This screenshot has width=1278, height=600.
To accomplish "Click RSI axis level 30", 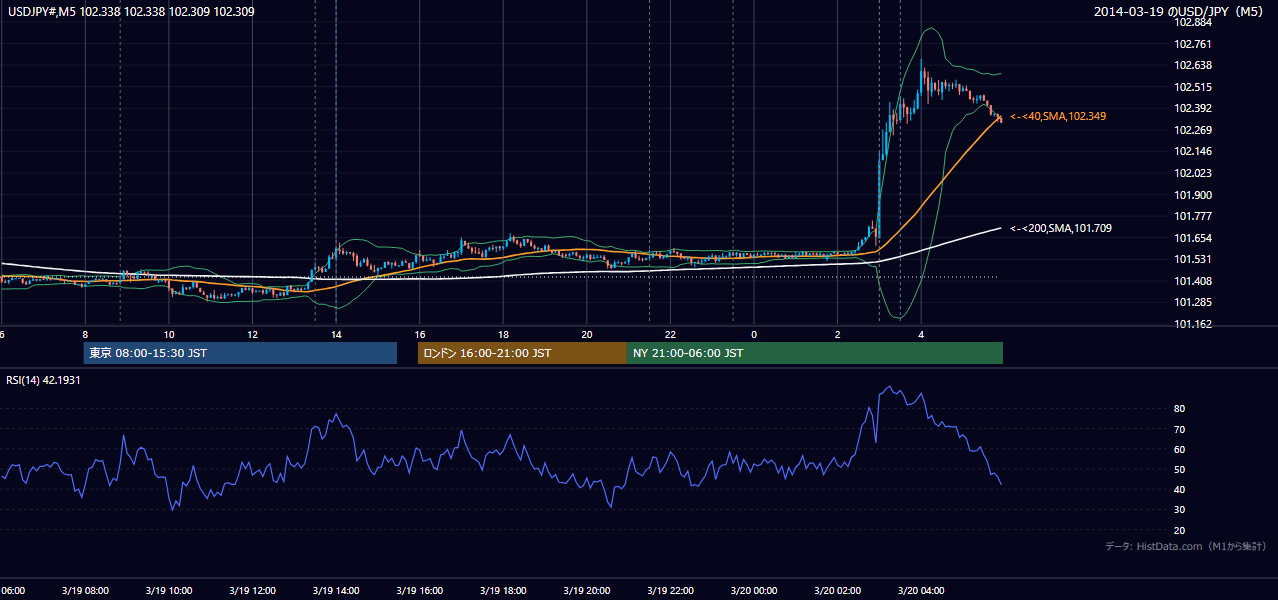I will [x=1180, y=510].
